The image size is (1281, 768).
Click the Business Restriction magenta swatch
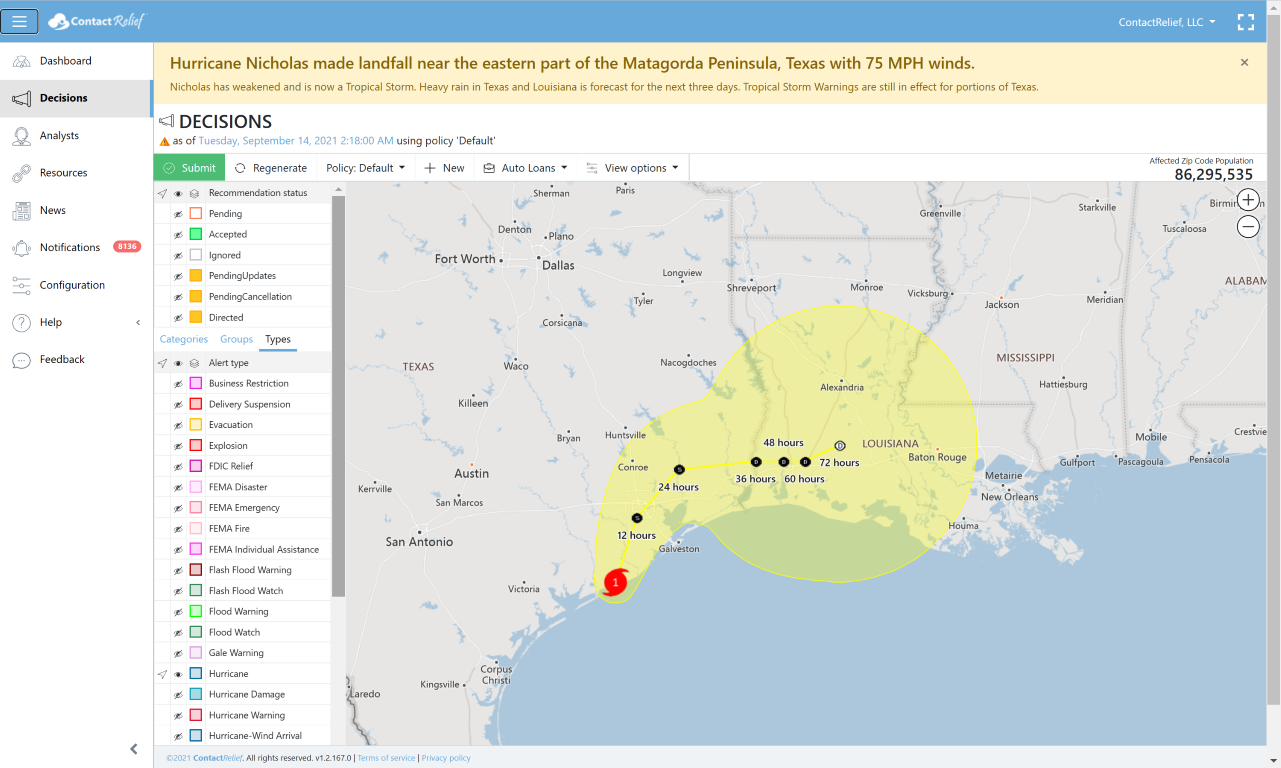[195, 383]
